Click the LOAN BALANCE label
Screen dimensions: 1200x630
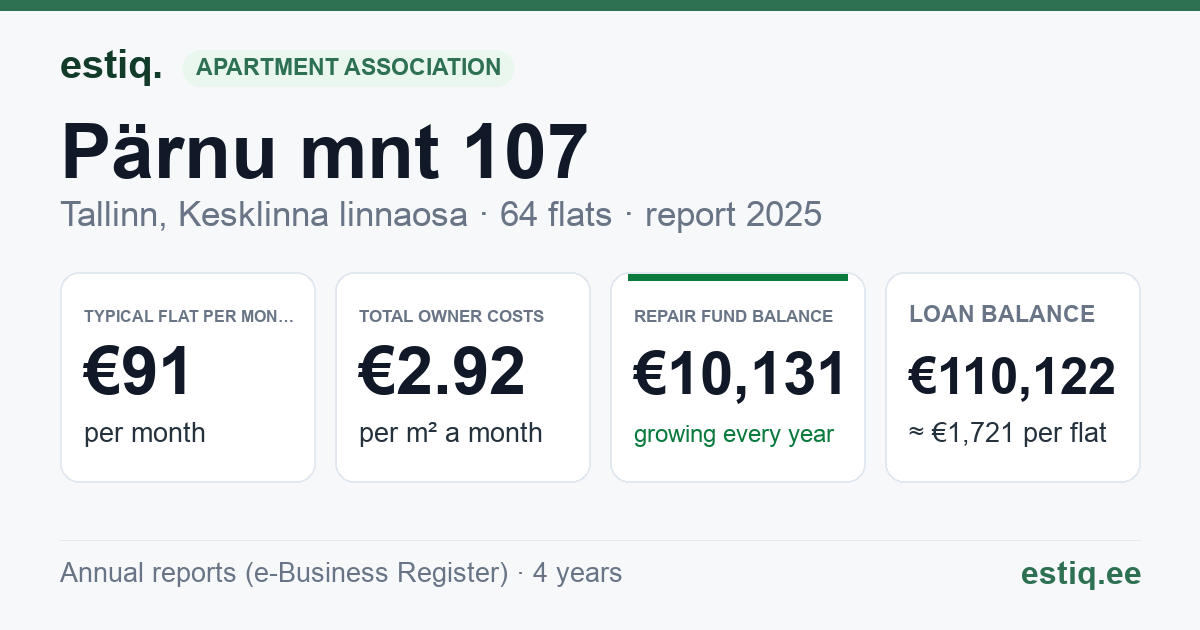[1002, 314]
